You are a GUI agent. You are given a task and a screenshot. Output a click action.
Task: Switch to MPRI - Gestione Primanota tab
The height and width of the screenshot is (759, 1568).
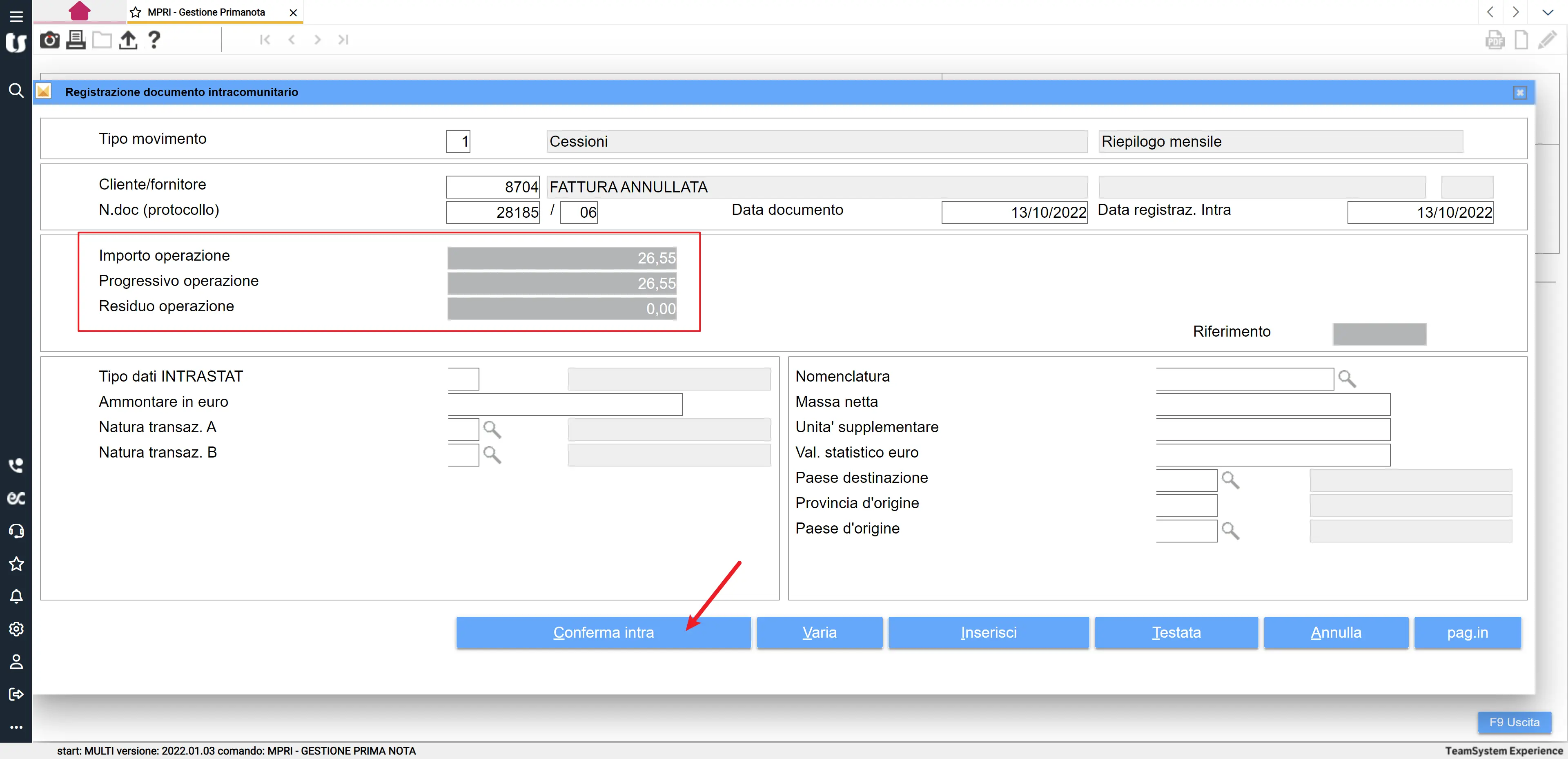[206, 12]
